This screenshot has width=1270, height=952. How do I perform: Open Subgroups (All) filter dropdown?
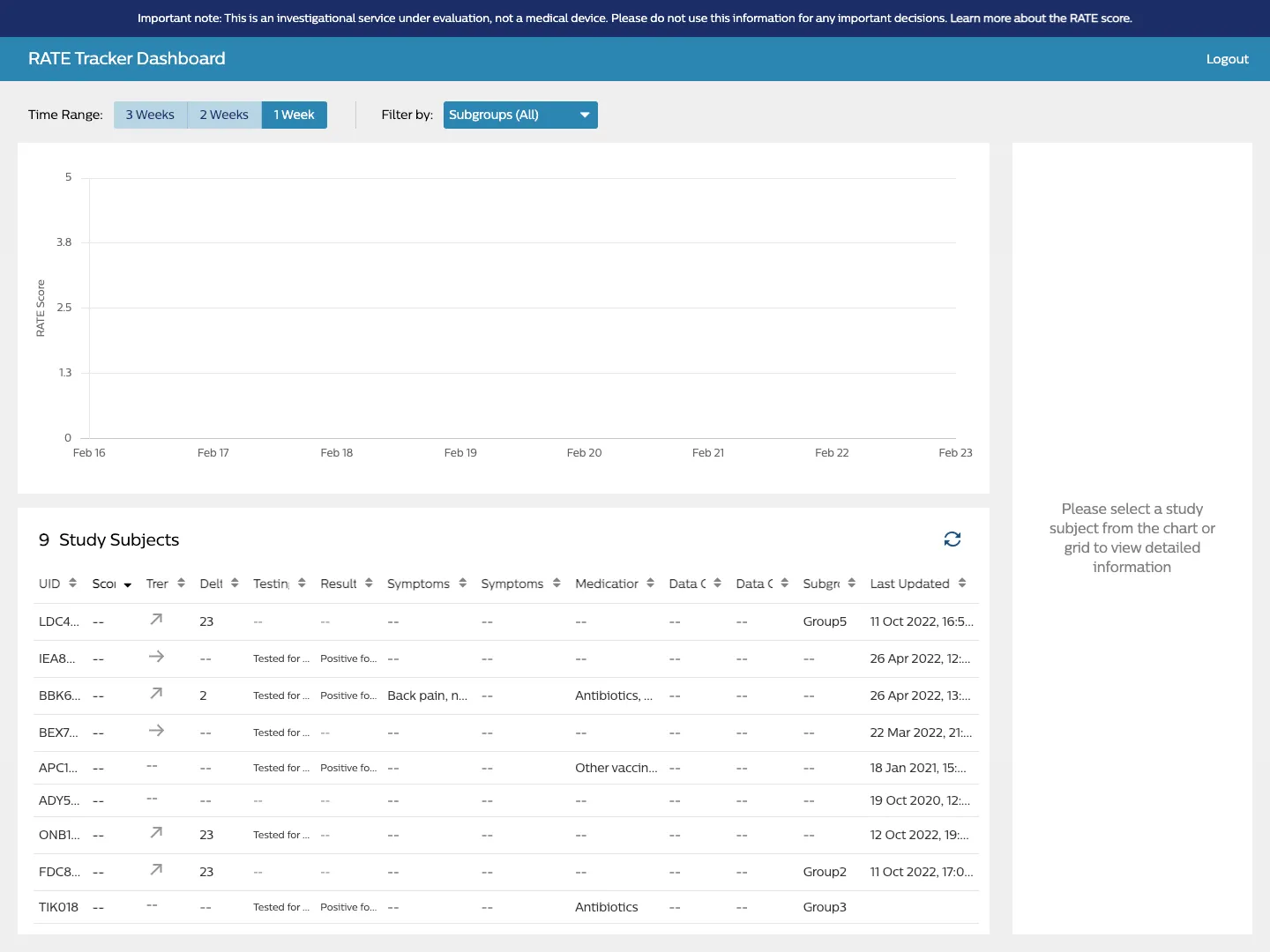(x=520, y=115)
